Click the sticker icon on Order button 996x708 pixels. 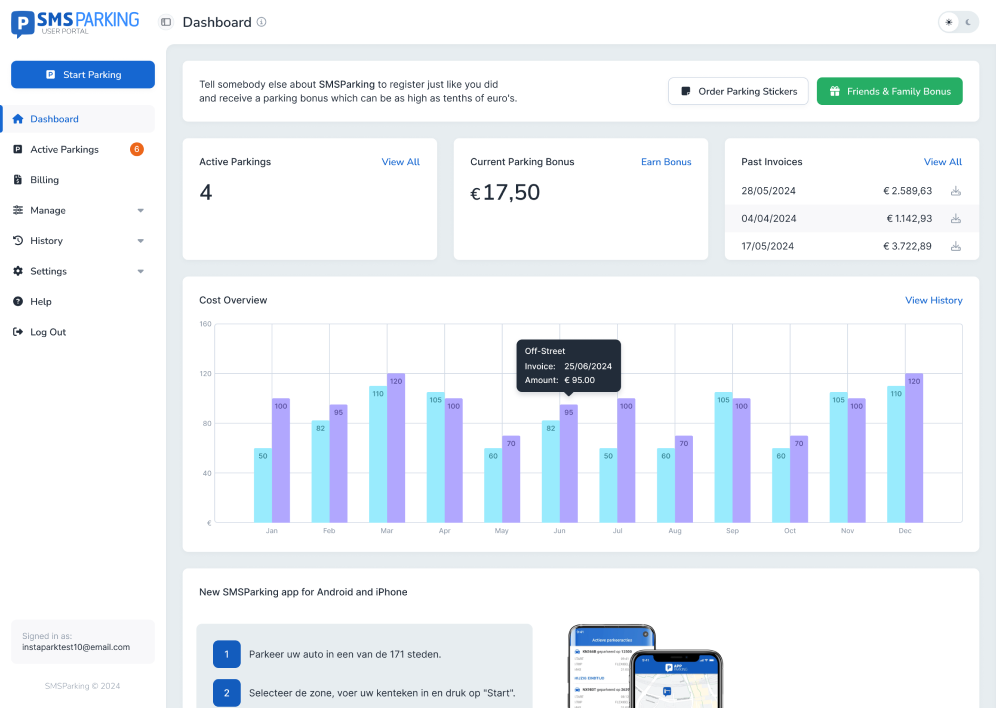click(685, 91)
